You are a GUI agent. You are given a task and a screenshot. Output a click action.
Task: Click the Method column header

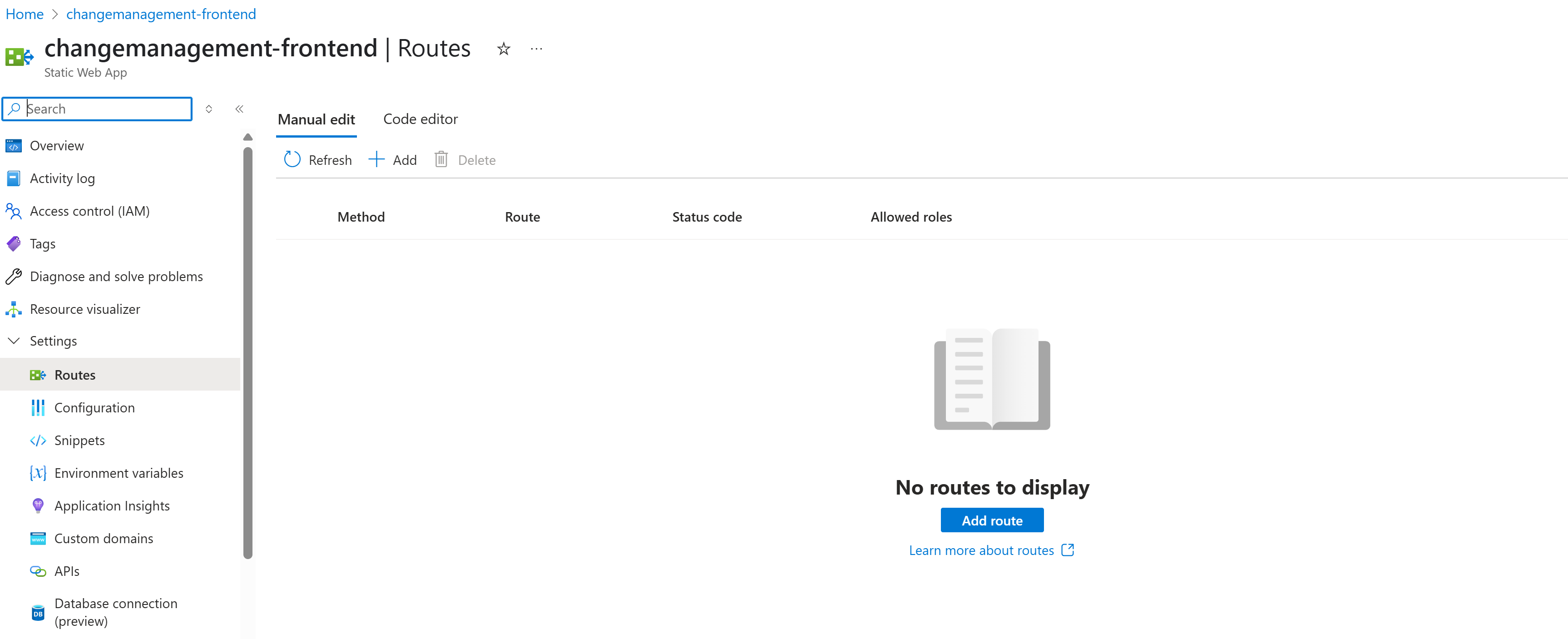pos(361,217)
